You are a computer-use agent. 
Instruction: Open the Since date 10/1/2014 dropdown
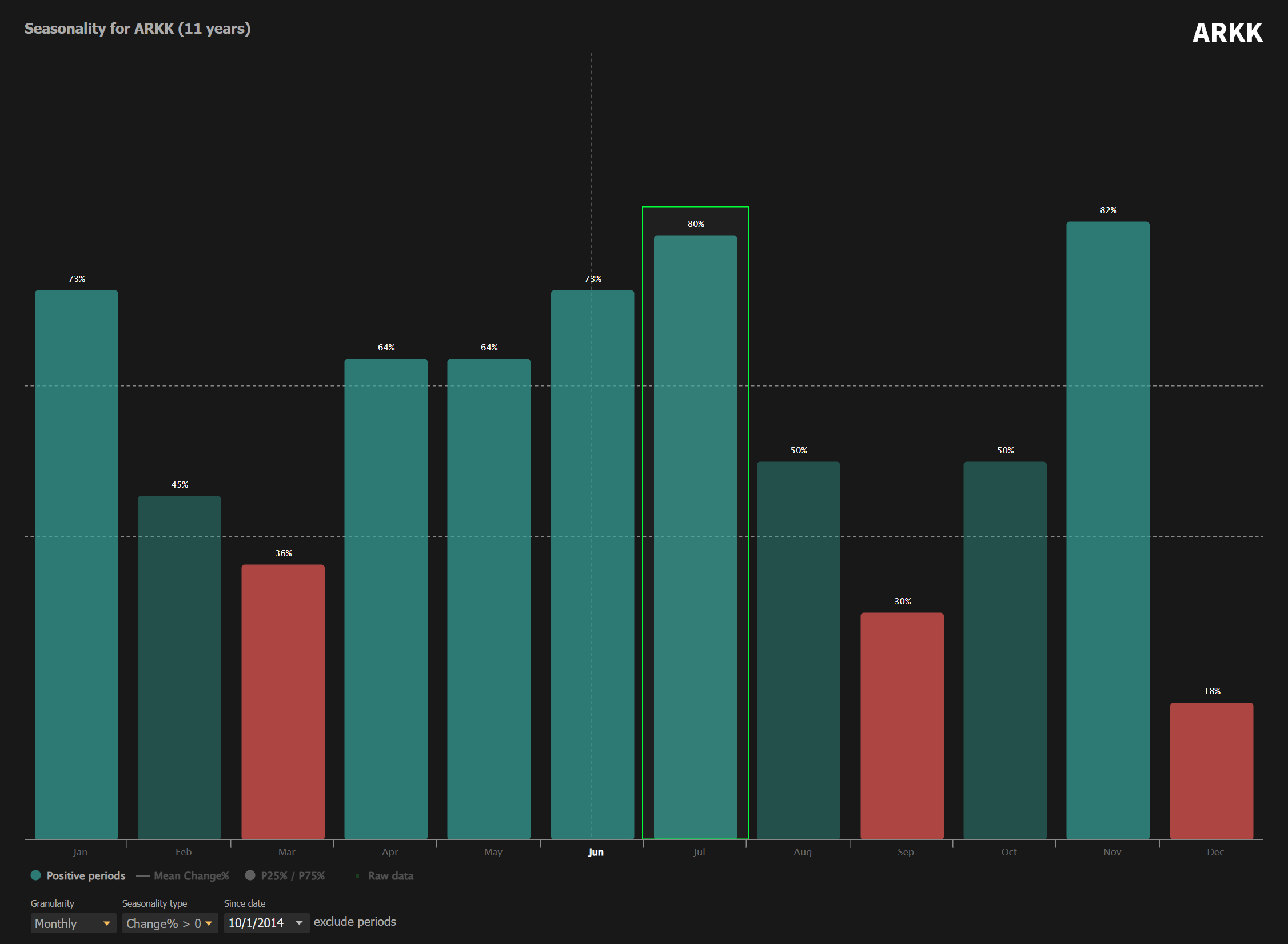pos(266,923)
